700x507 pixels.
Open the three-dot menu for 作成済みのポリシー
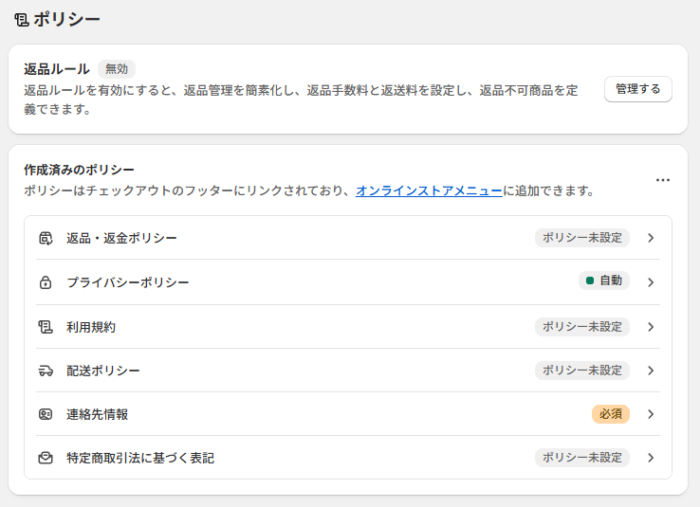pyautogui.click(x=663, y=180)
